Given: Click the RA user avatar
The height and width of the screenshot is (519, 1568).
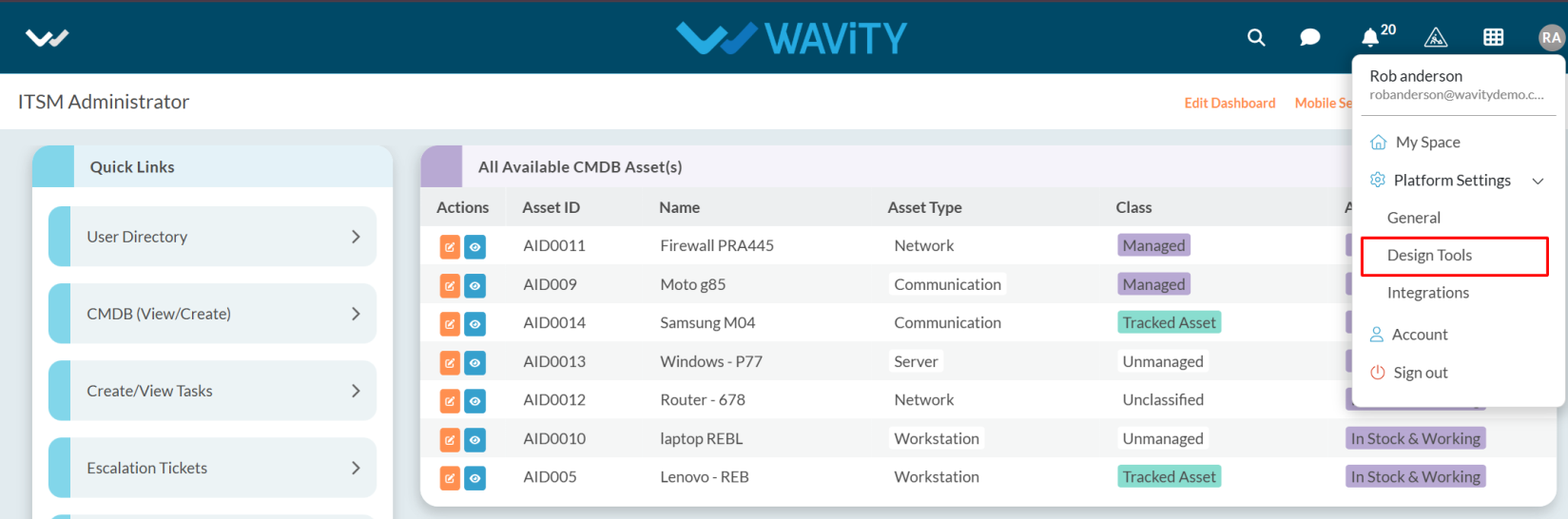Looking at the screenshot, I should click(x=1551, y=37).
